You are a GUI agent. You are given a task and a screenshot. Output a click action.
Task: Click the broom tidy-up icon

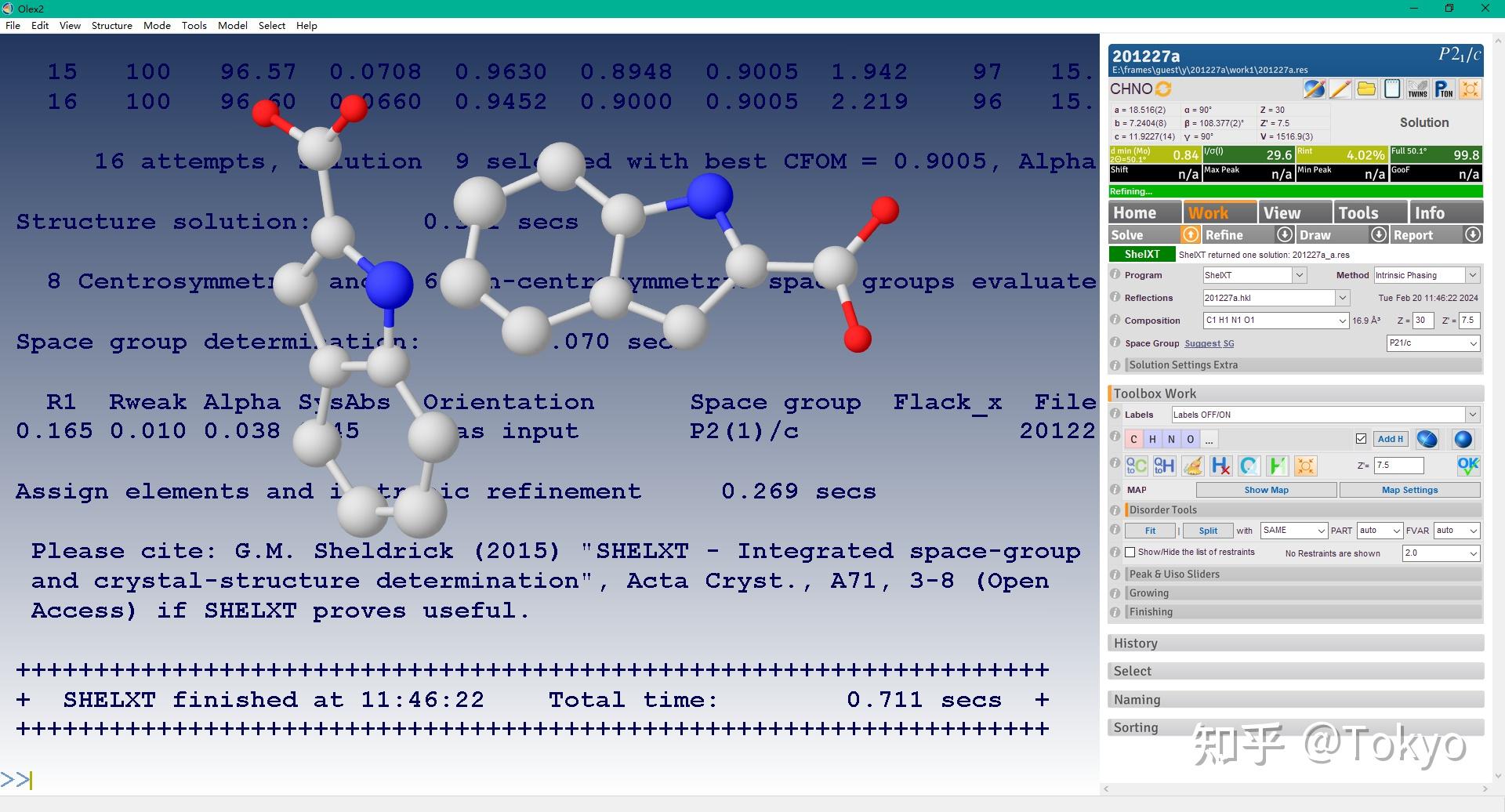click(1193, 466)
